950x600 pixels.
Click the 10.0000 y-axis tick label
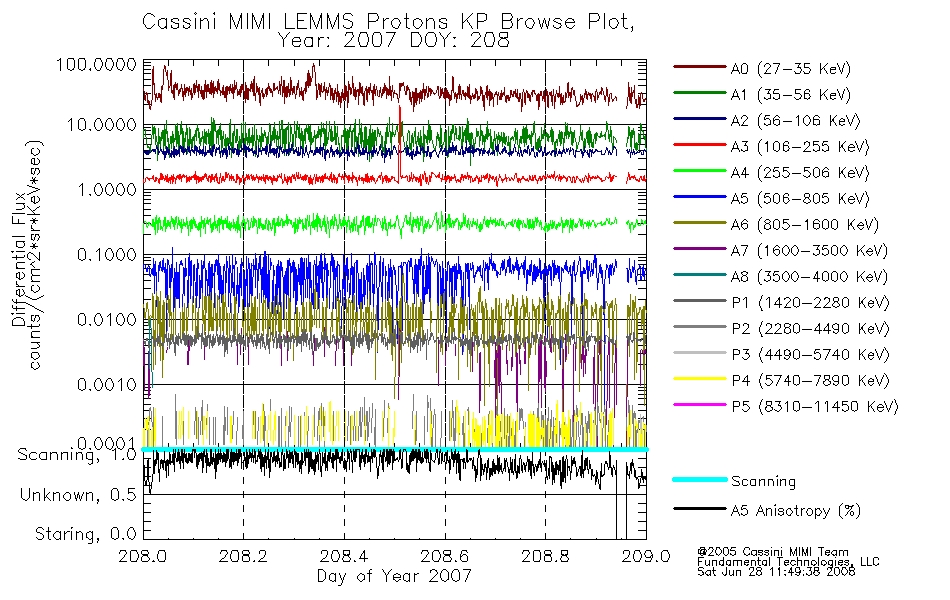pos(102,125)
